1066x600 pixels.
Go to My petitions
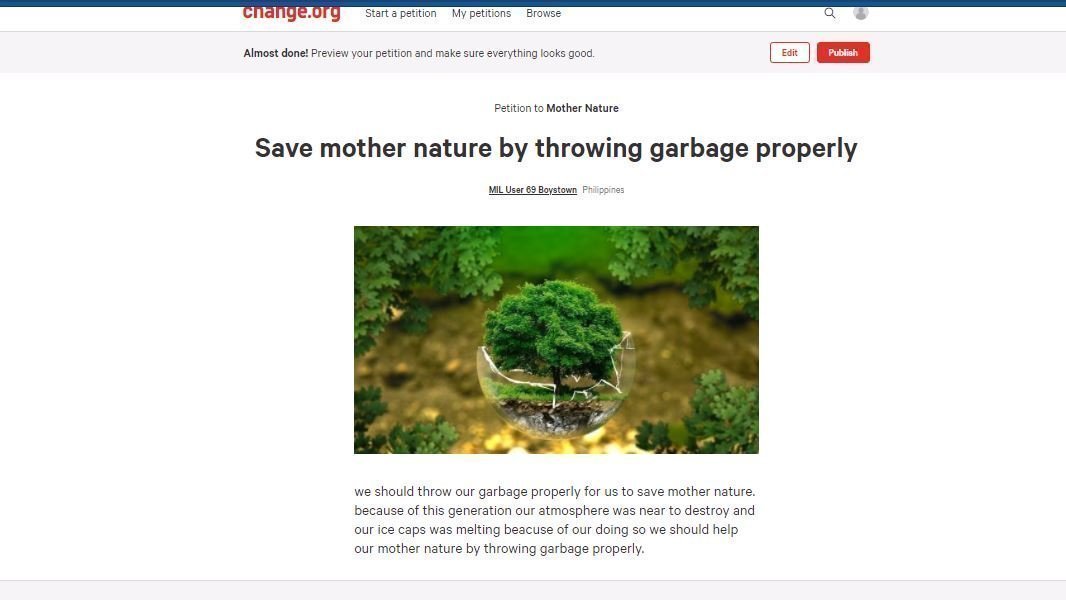click(x=481, y=14)
